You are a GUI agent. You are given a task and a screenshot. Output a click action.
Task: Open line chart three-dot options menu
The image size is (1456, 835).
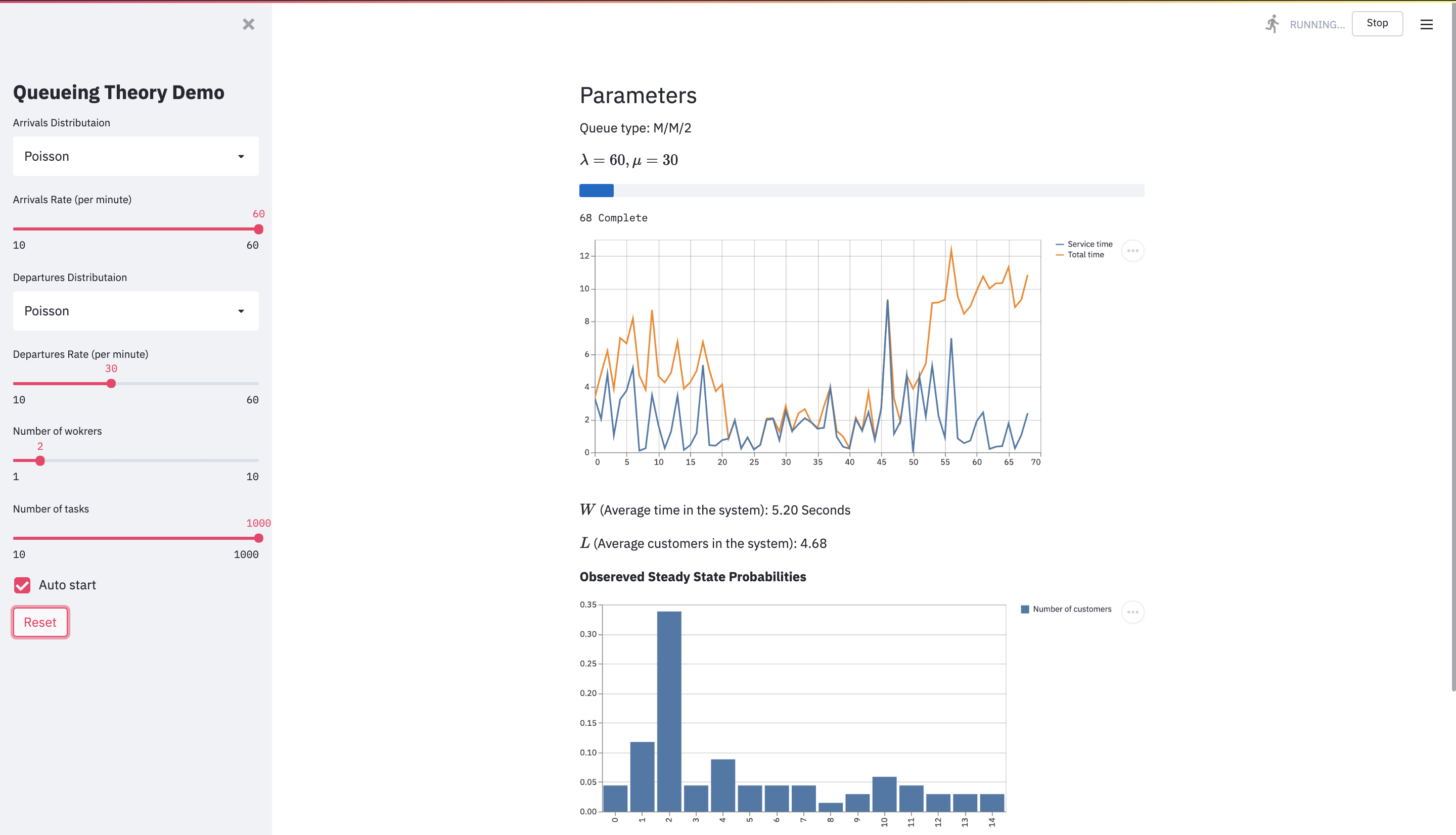(1132, 251)
